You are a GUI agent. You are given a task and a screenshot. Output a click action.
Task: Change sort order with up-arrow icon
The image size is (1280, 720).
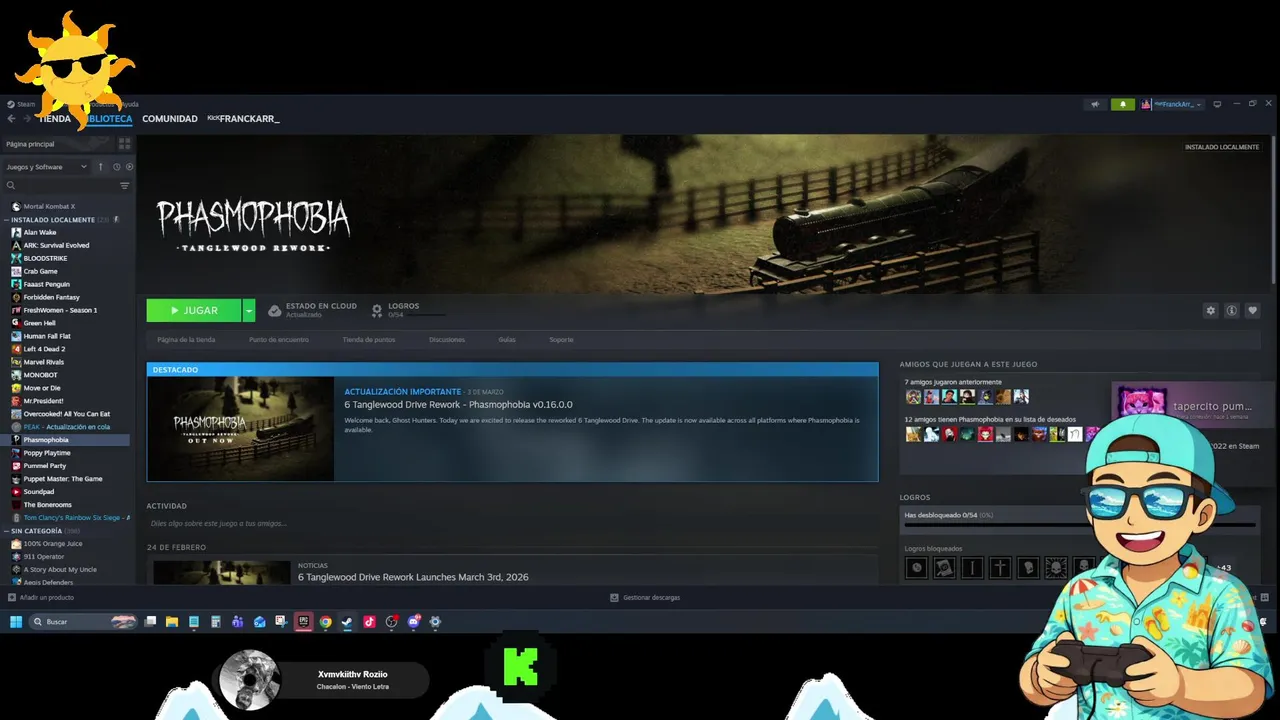click(x=100, y=167)
